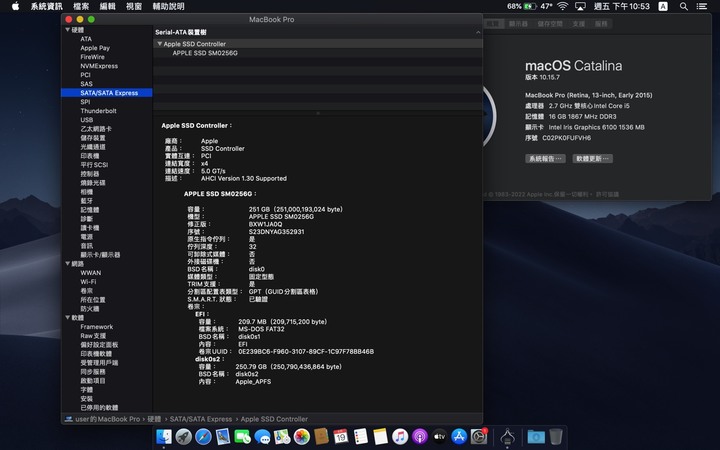Collapse the 軟體 section triangle in sidebar

click(x=68, y=318)
